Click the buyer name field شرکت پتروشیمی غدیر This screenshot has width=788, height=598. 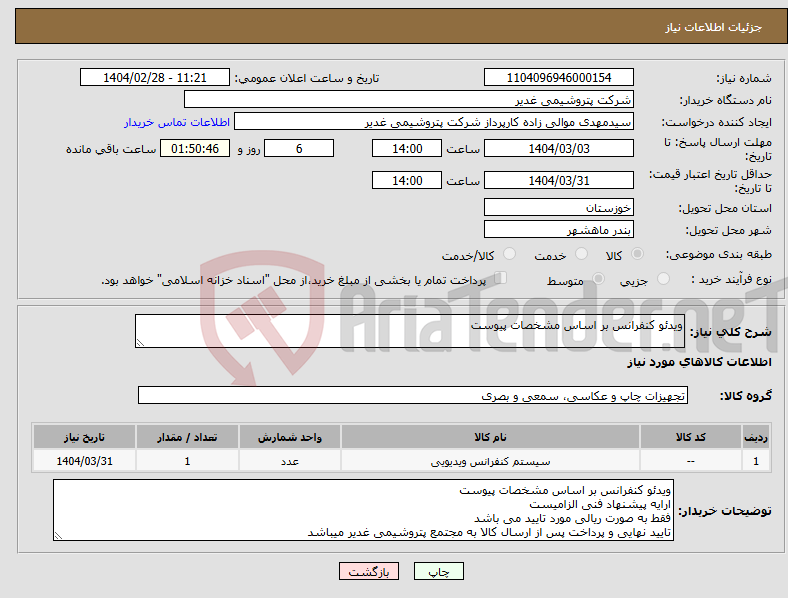[409, 99]
